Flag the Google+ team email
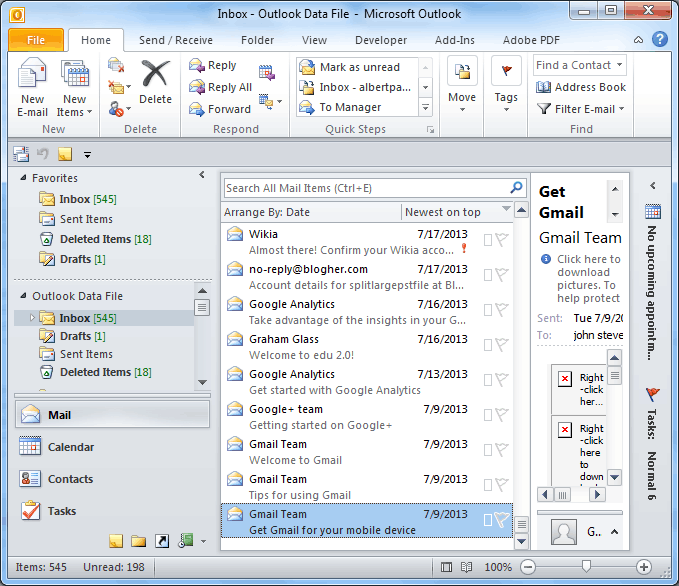 pos(502,415)
